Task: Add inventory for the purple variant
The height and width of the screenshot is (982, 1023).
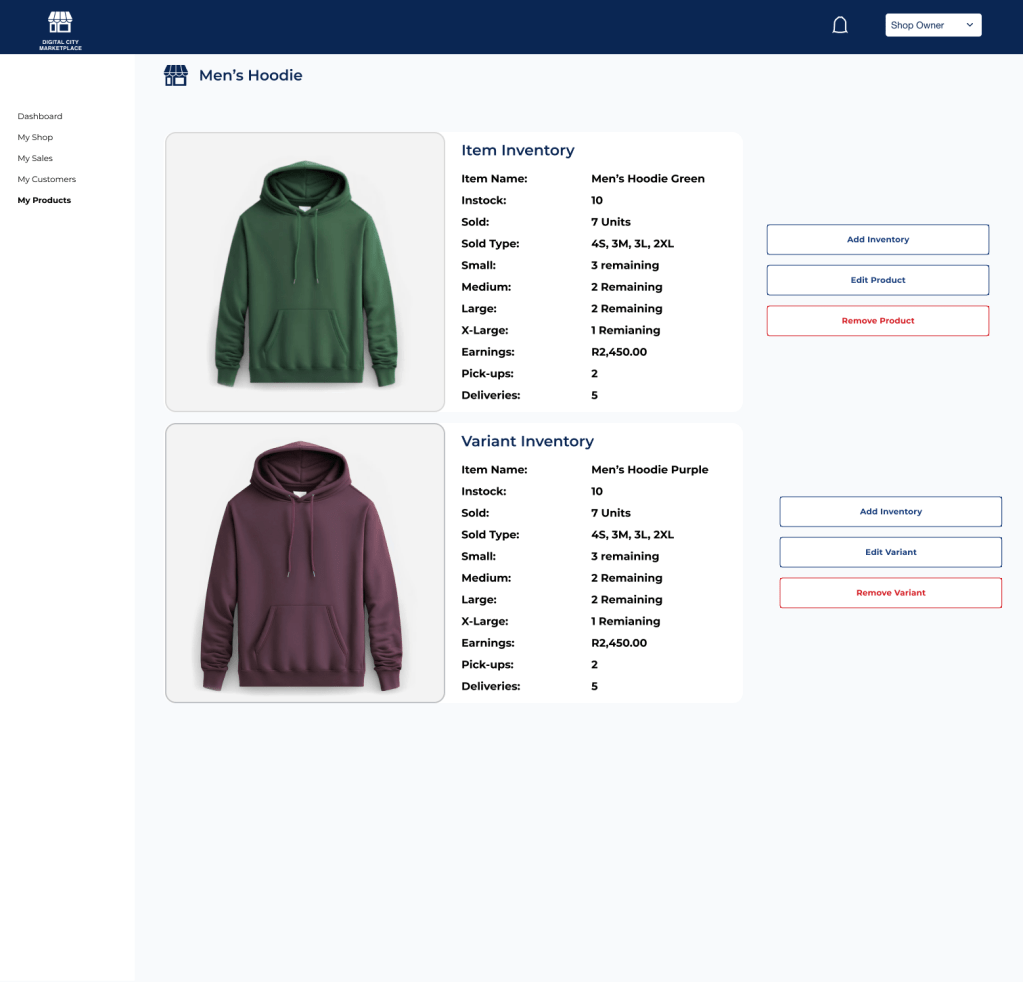Action: pyautogui.click(x=890, y=512)
